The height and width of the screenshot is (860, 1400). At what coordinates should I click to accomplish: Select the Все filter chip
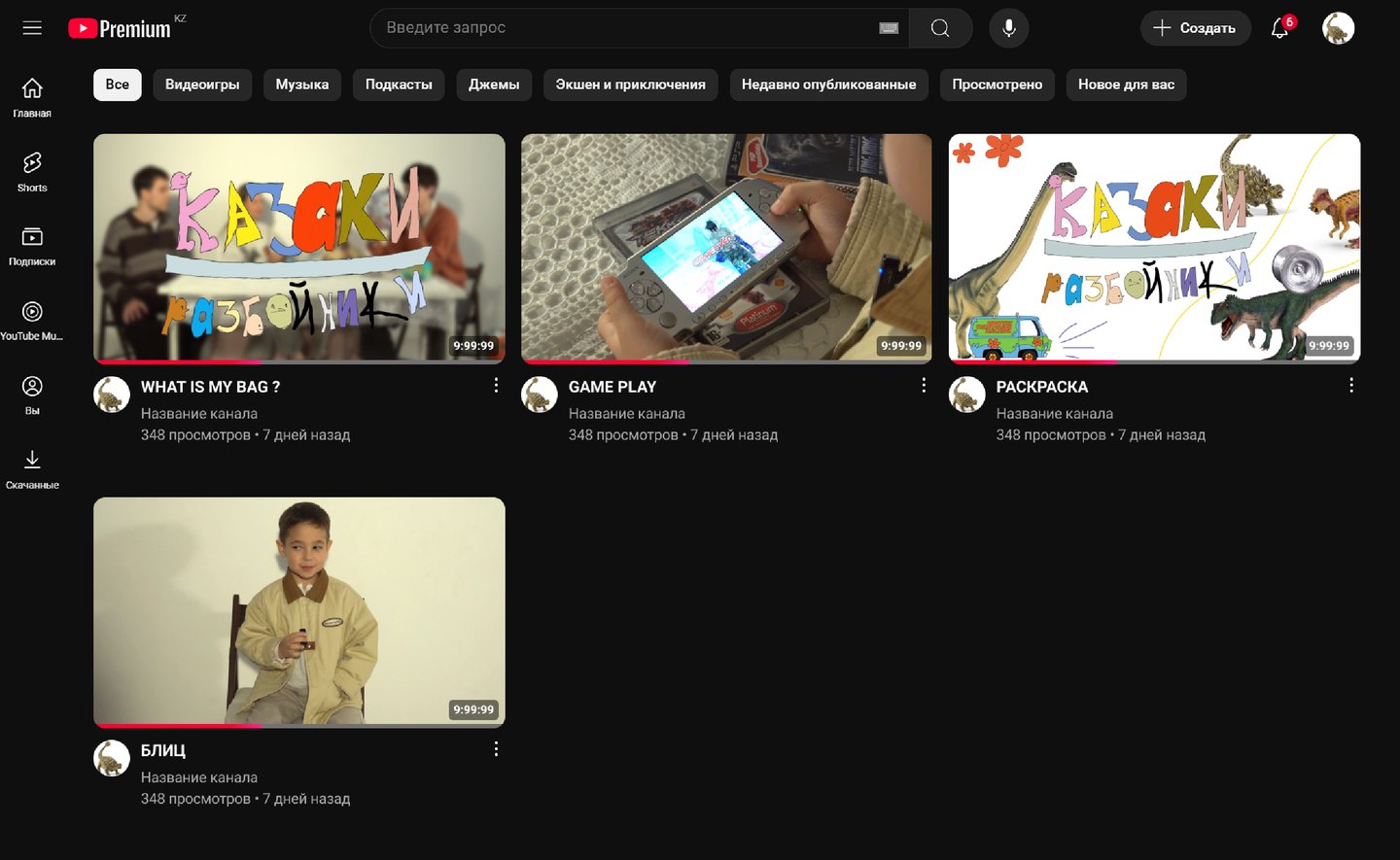[118, 85]
